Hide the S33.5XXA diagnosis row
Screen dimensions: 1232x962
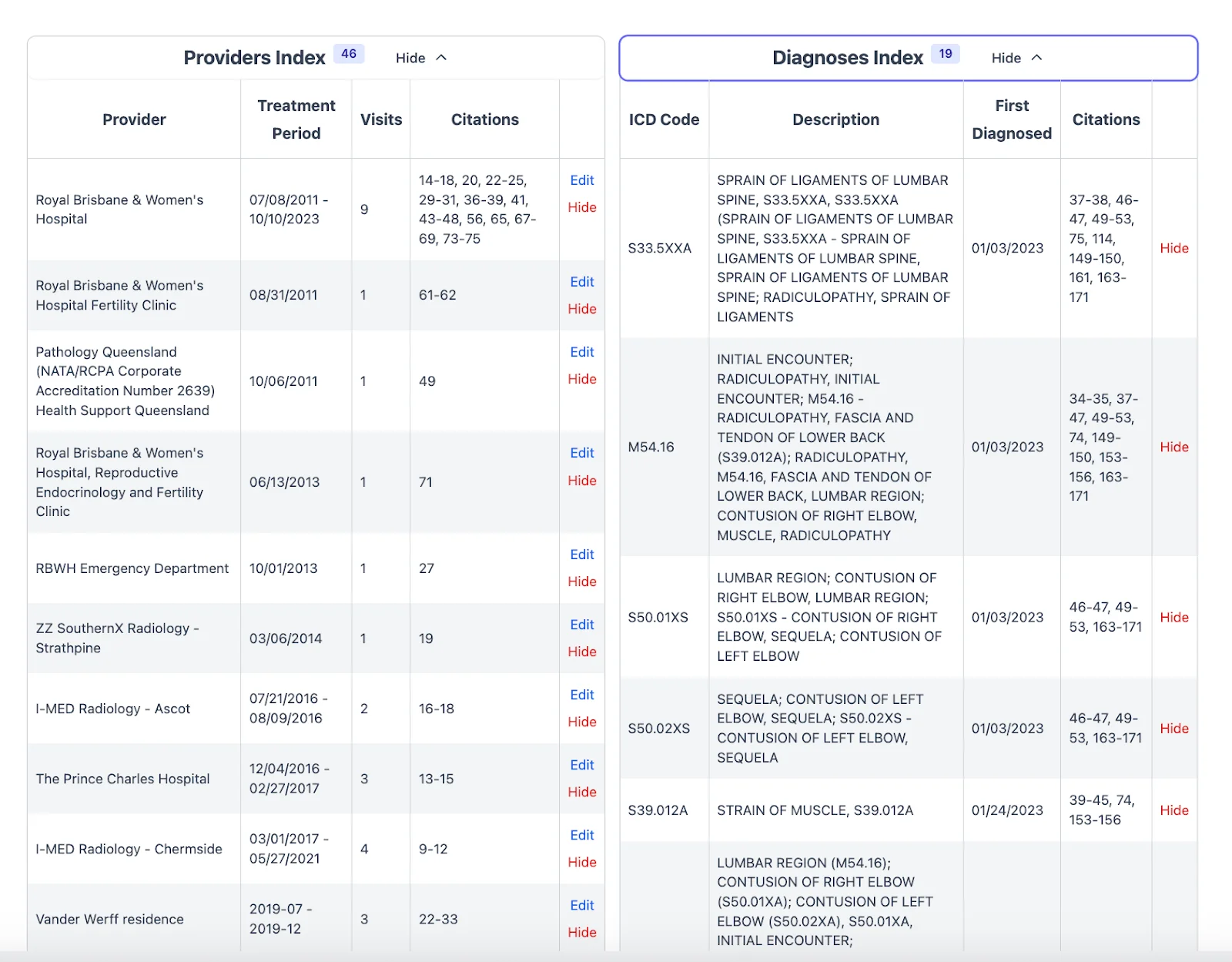click(x=1173, y=248)
